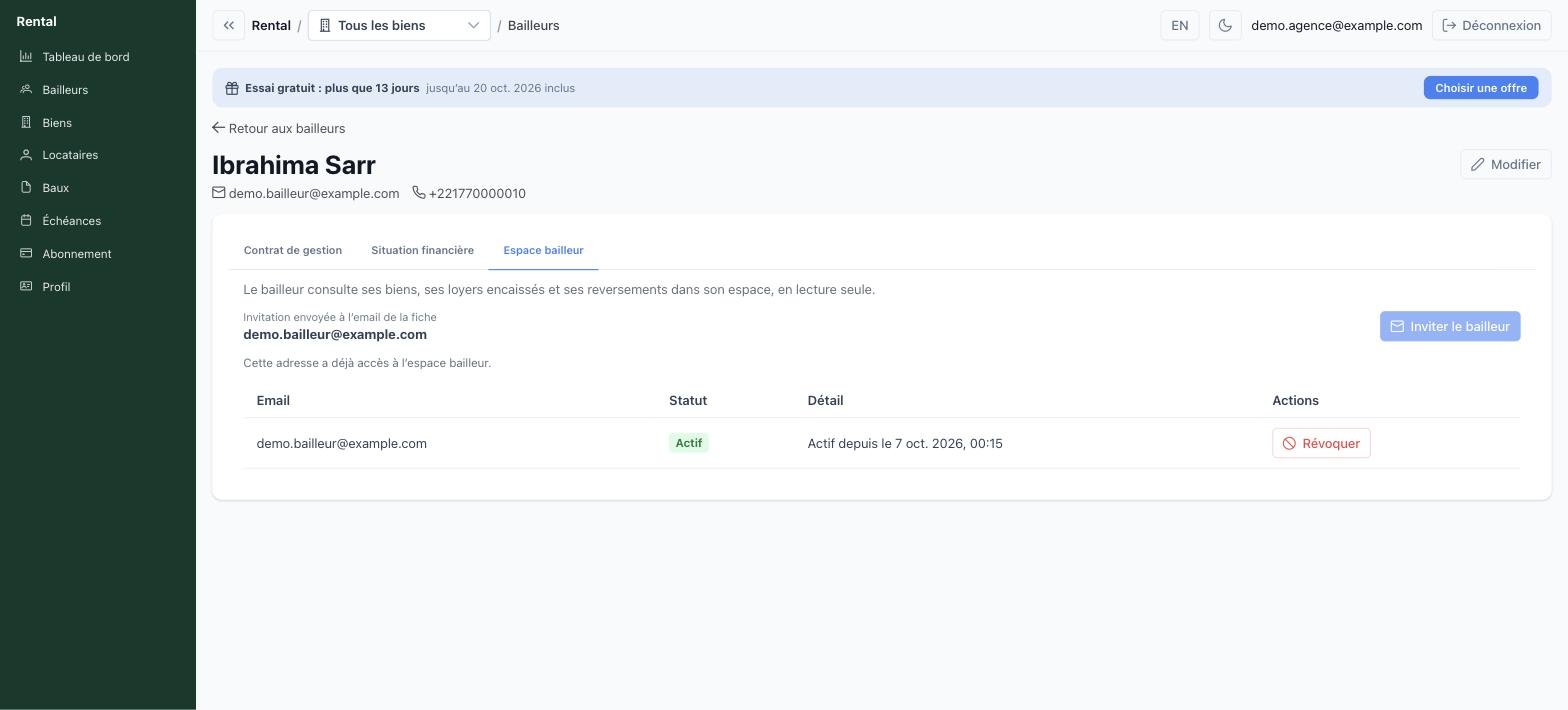This screenshot has height=710, width=1568.
Task: Go to Abonnement via its card icon
Action: click(26, 254)
